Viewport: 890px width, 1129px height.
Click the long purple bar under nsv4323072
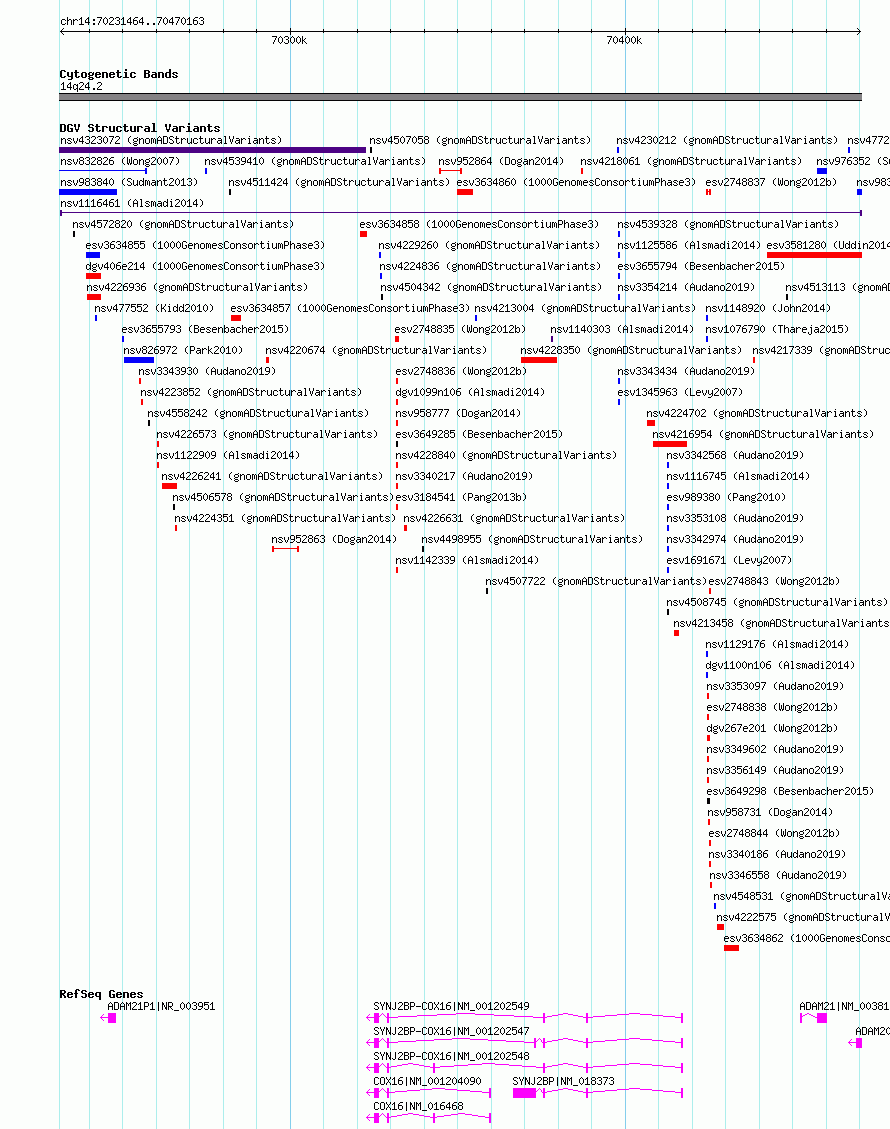click(212, 150)
